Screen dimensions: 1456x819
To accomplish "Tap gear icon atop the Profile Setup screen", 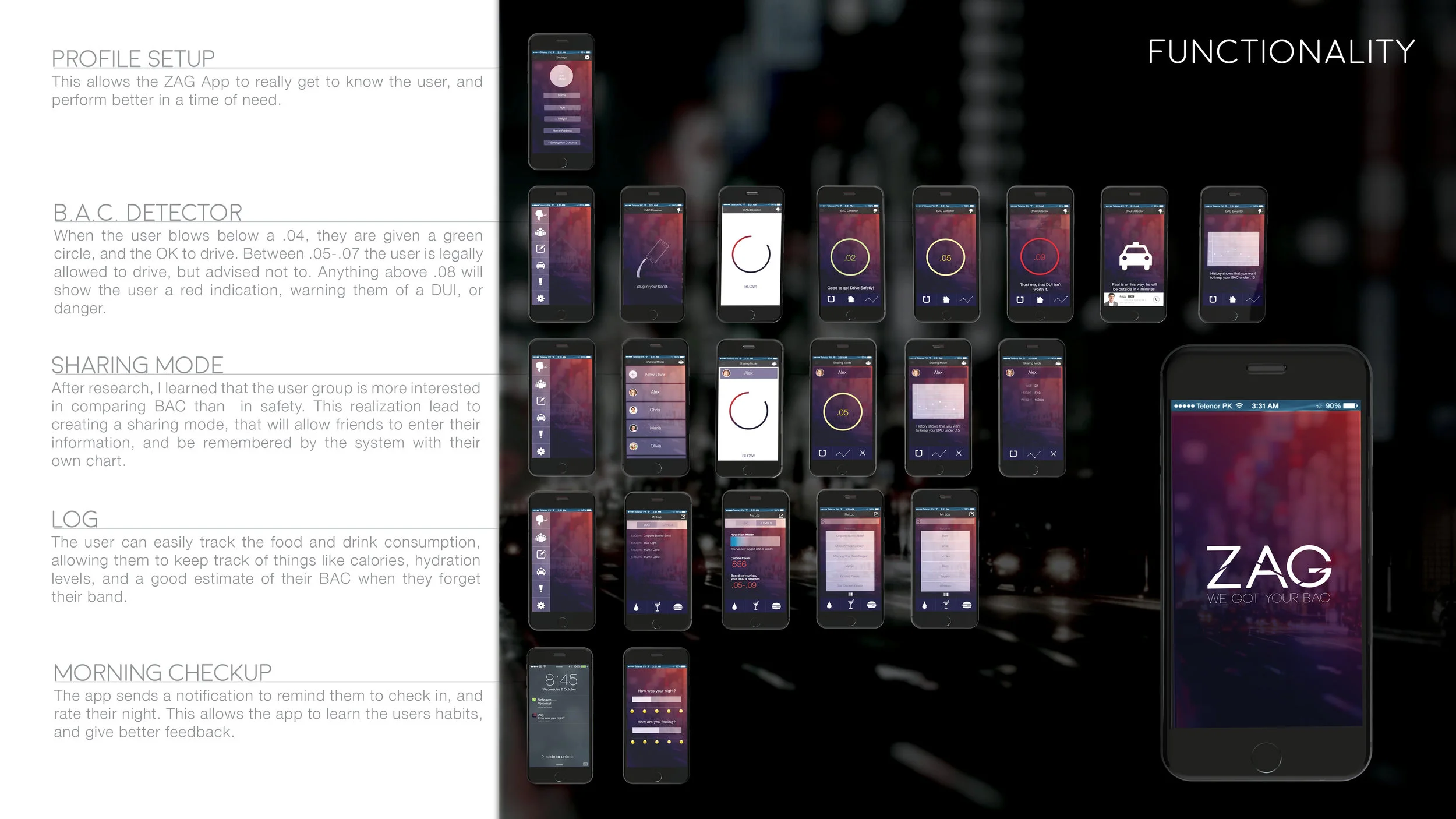I will pyautogui.click(x=587, y=57).
